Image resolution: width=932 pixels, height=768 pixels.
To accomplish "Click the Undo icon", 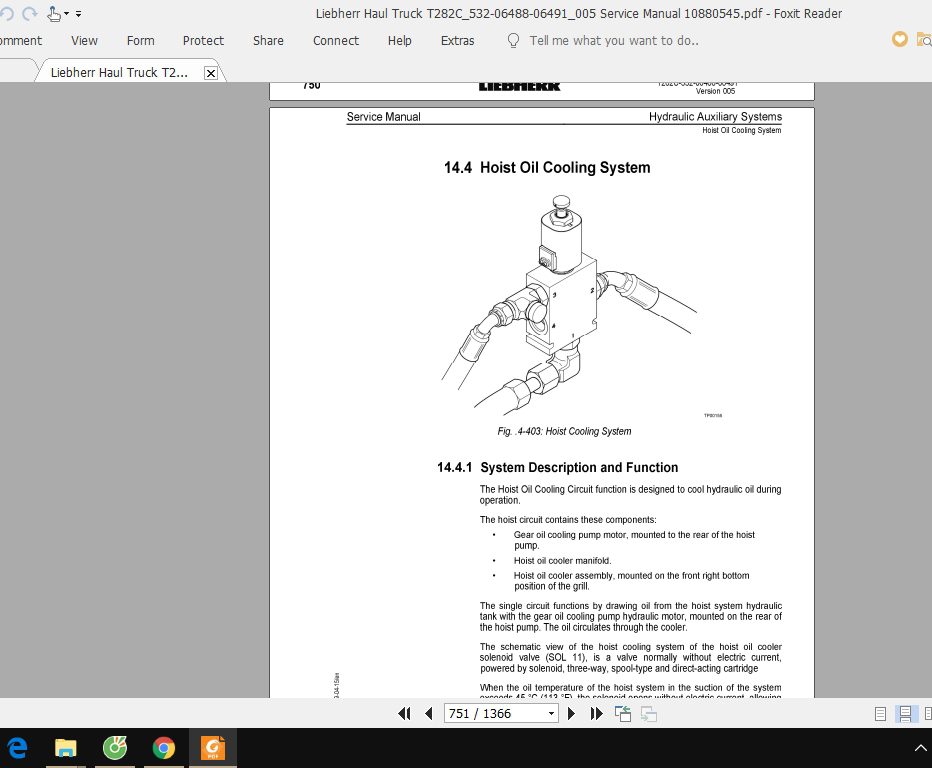I will [7, 13].
